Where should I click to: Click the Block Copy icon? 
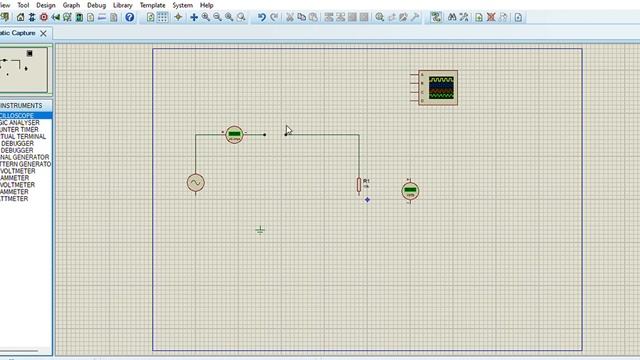coord(329,17)
